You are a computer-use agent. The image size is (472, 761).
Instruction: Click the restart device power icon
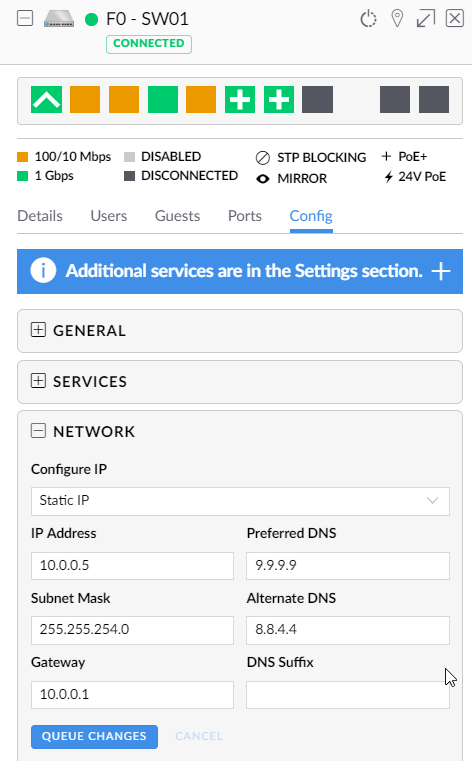368,19
